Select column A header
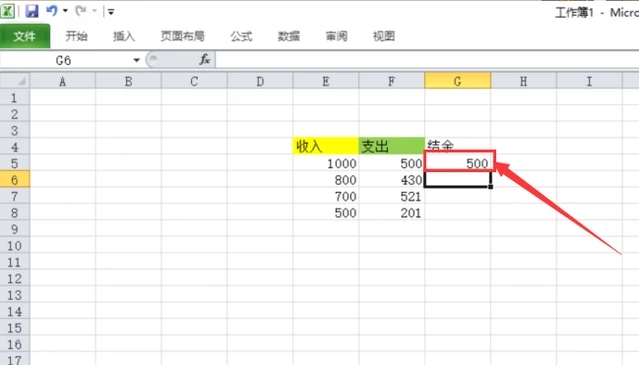Image resolution: width=639 pixels, height=365 pixels. [x=62, y=81]
